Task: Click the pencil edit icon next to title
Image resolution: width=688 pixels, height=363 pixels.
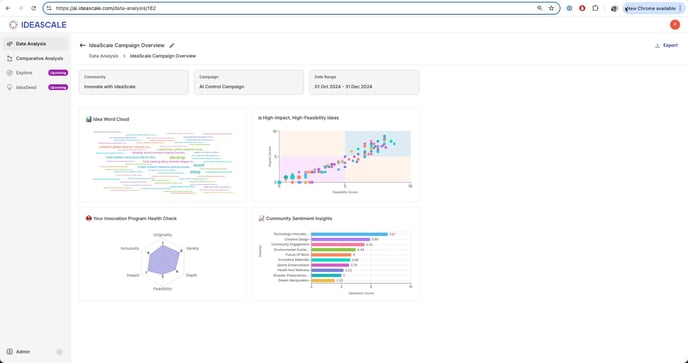Action: [x=172, y=45]
